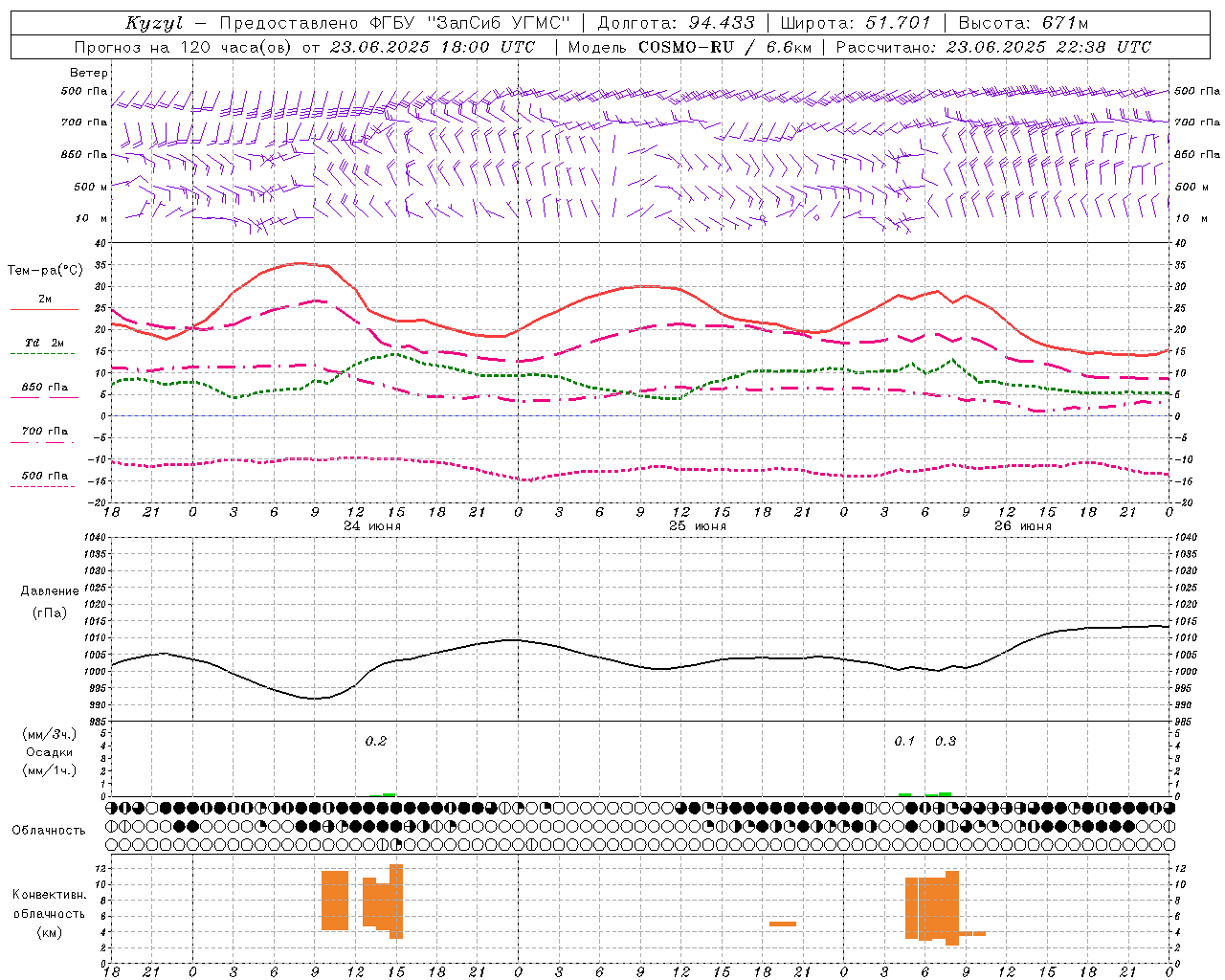Image resolution: width=1225 pixels, height=980 pixels.
Task: Click the "26 июня" date label
Action: click(1022, 526)
